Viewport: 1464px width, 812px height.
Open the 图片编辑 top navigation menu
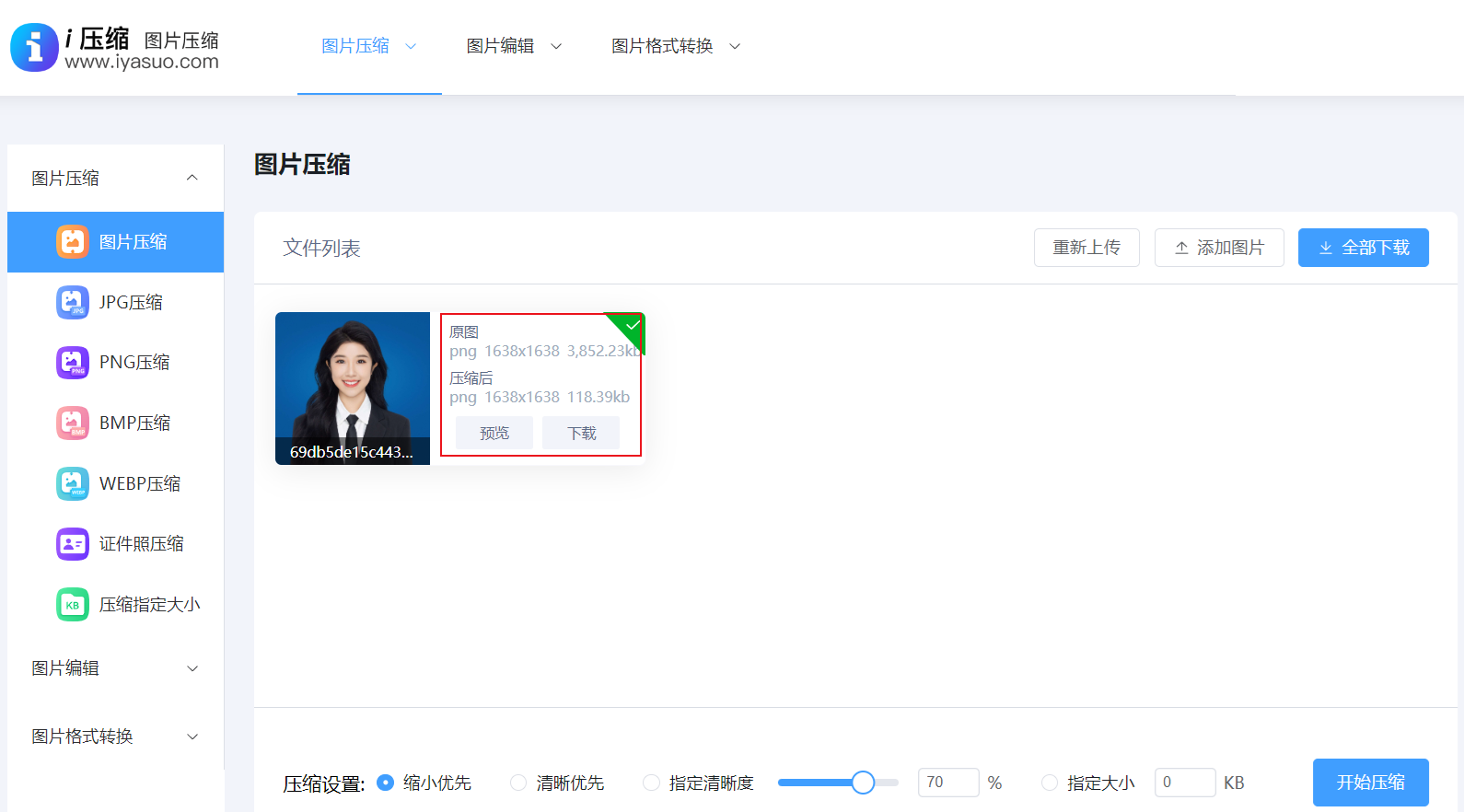tap(514, 46)
